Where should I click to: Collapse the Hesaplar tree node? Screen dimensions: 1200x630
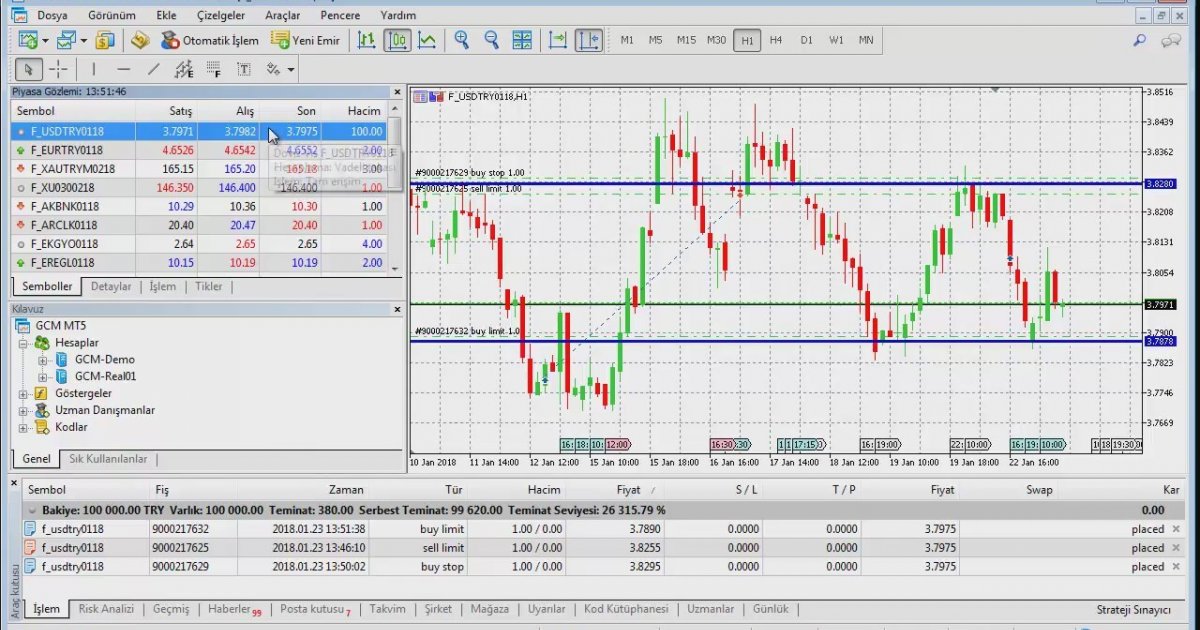pos(23,343)
